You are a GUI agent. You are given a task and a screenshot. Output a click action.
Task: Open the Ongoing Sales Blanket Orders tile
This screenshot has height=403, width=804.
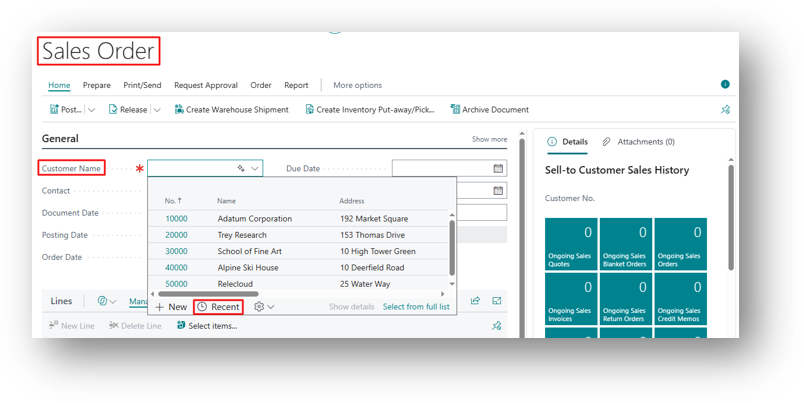tap(626, 244)
